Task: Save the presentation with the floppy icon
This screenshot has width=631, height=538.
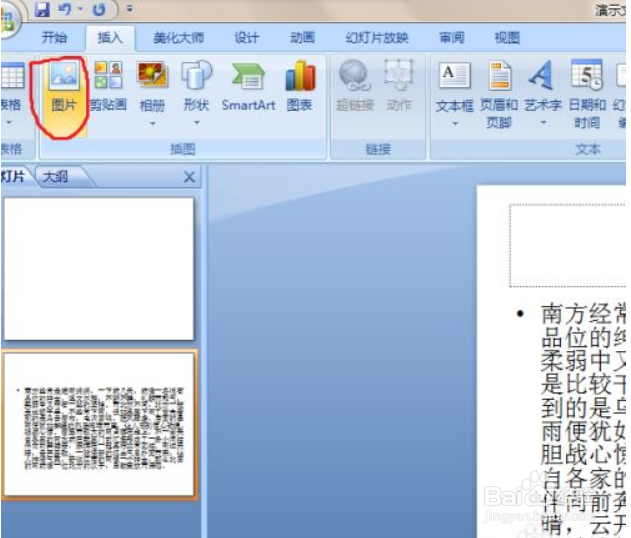Action: tap(42, 9)
